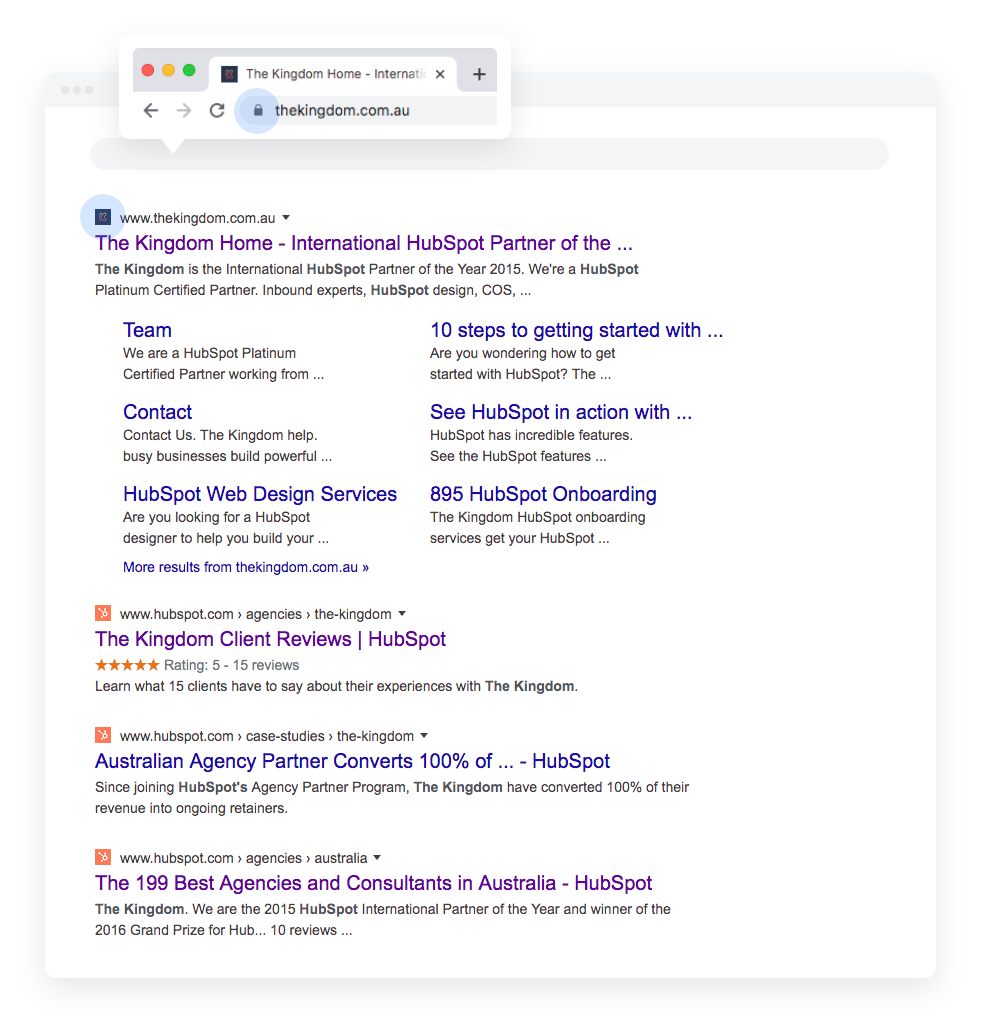The image size is (981, 1033).
Task: Open a new tab with plus icon
Action: coord(480,74)
